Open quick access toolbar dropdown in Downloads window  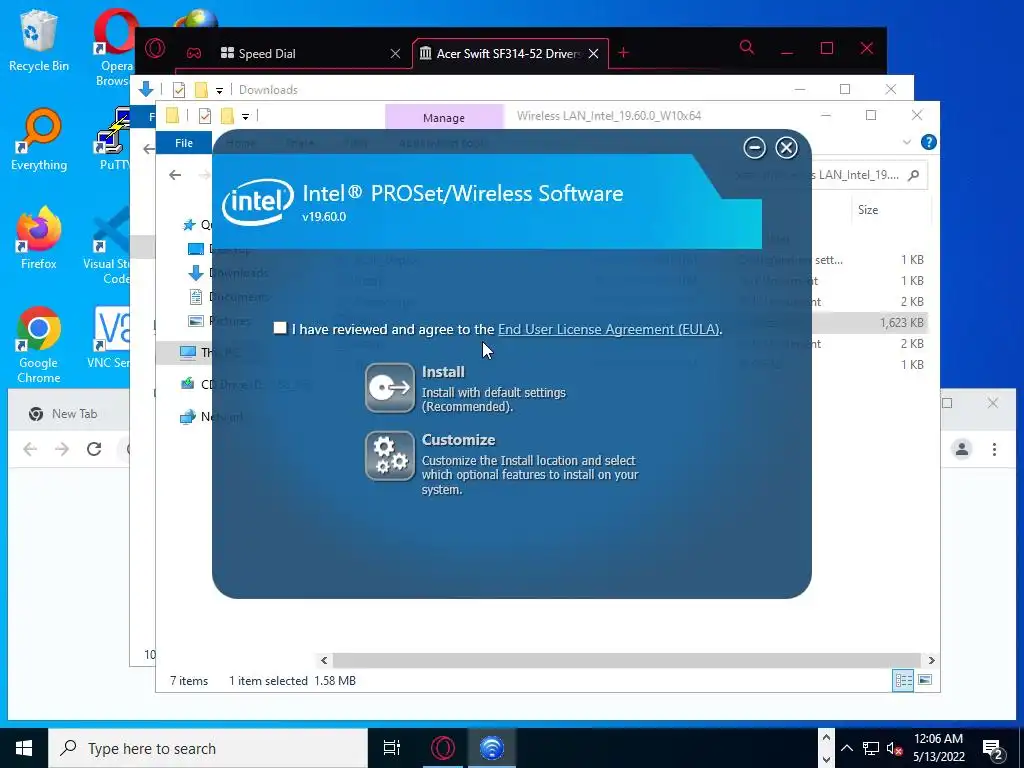point(219,91)
